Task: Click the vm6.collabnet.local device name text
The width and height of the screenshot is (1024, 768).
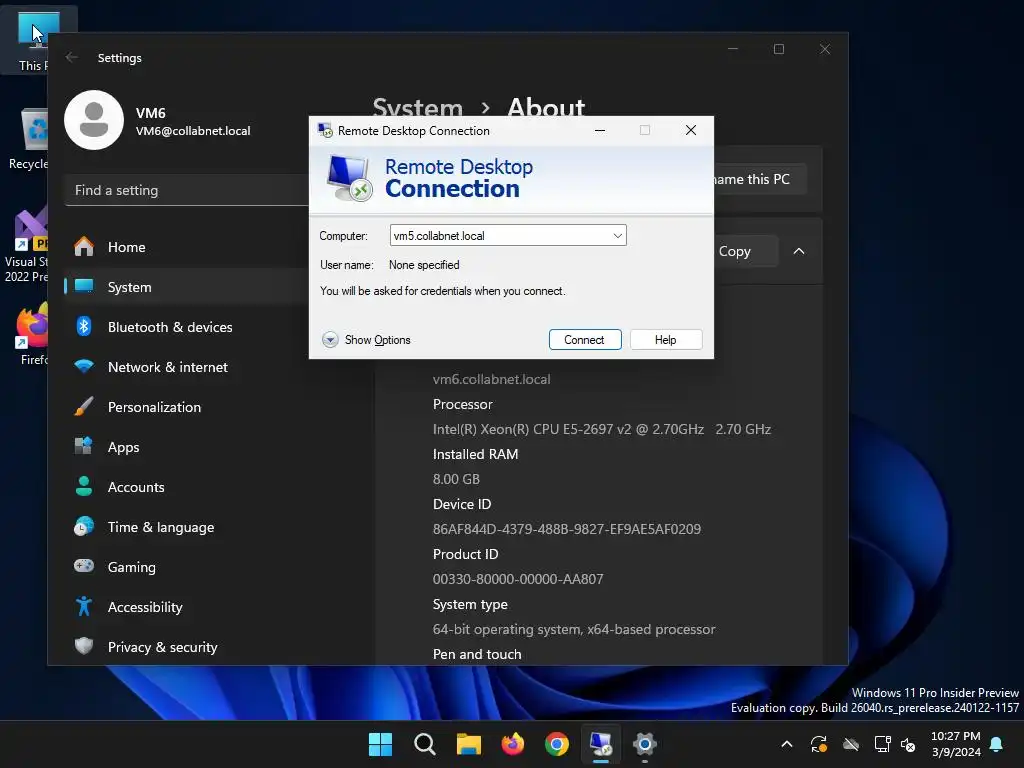Action: (492, 379)
